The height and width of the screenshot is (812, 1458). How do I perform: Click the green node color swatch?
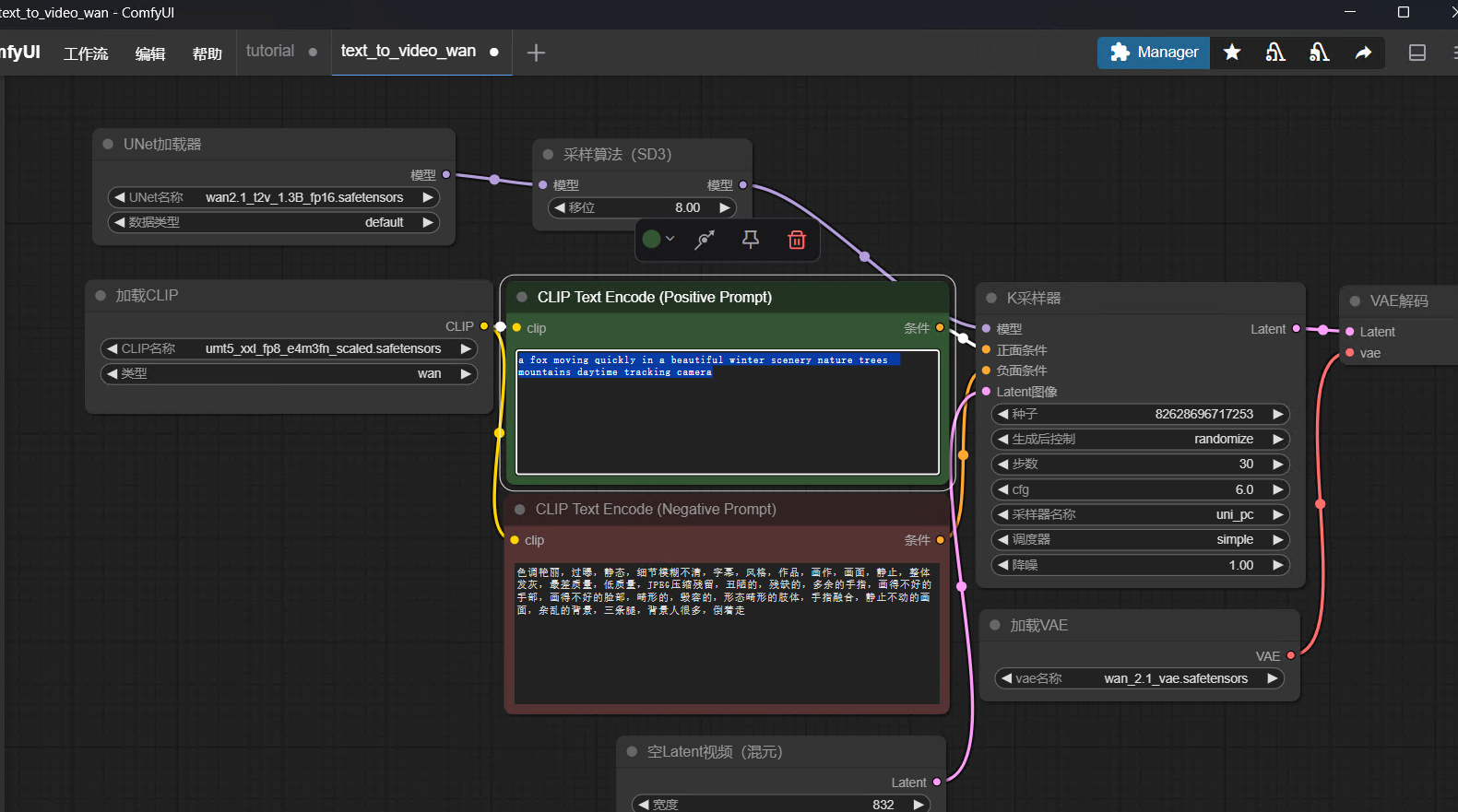(x=651, y=240)
